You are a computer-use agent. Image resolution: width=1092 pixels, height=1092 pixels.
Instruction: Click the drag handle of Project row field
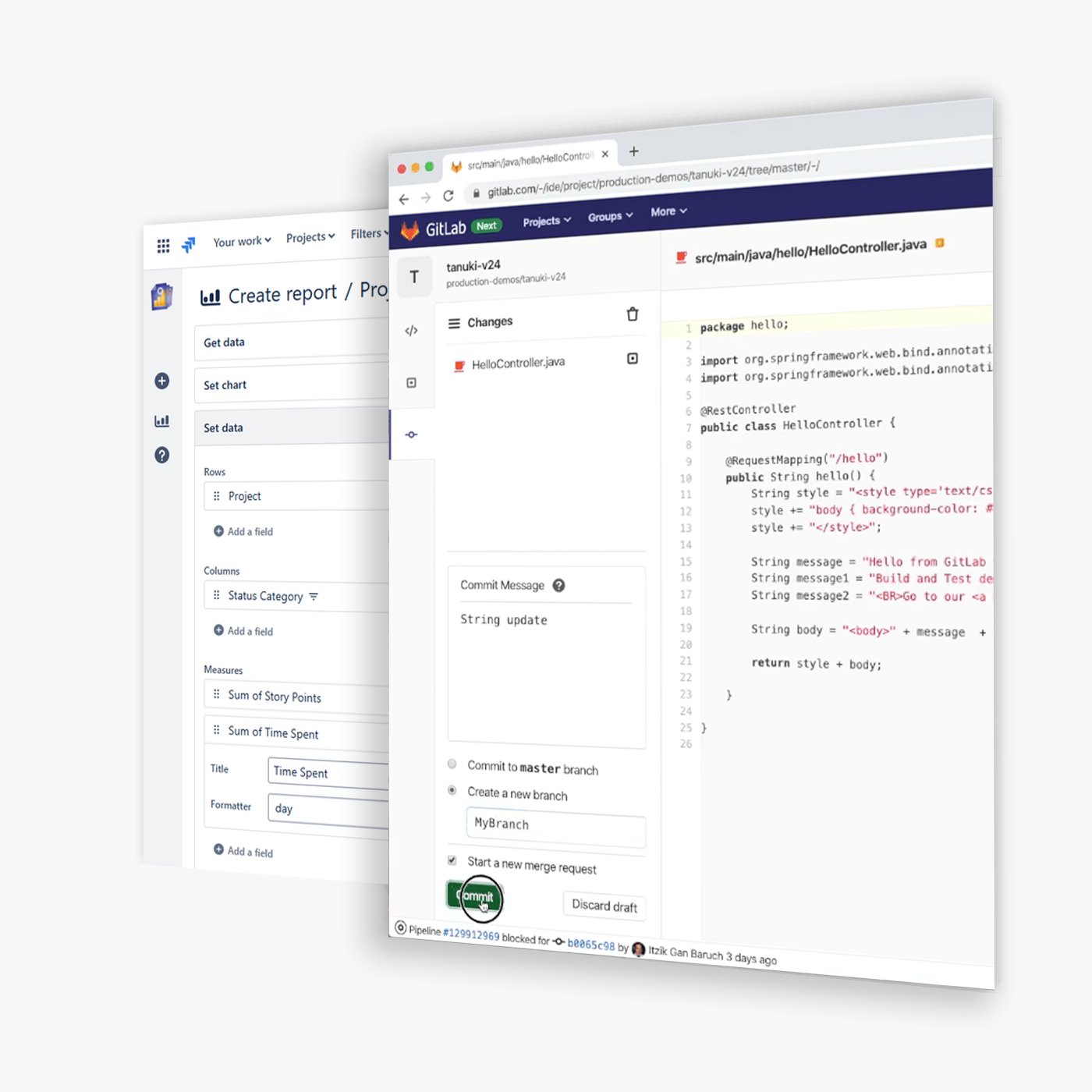(x=217, y=496)
